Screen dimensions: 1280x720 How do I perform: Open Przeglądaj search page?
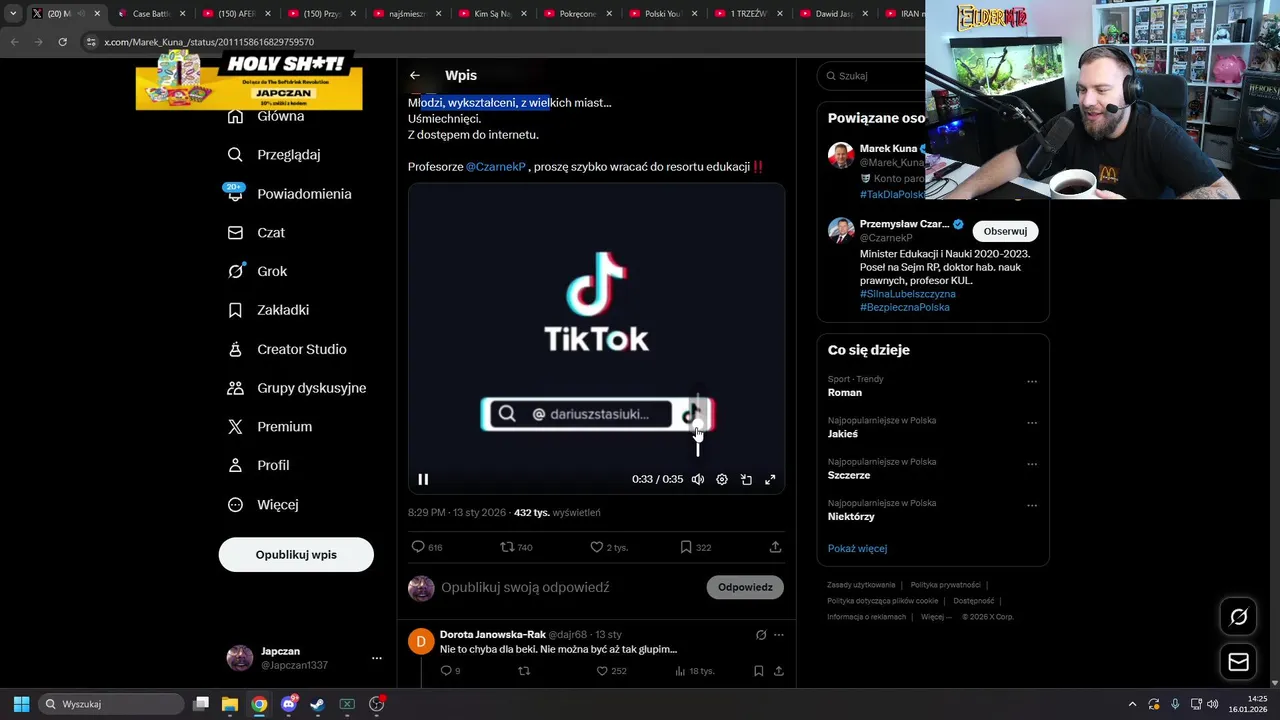[x=274, y=155]
